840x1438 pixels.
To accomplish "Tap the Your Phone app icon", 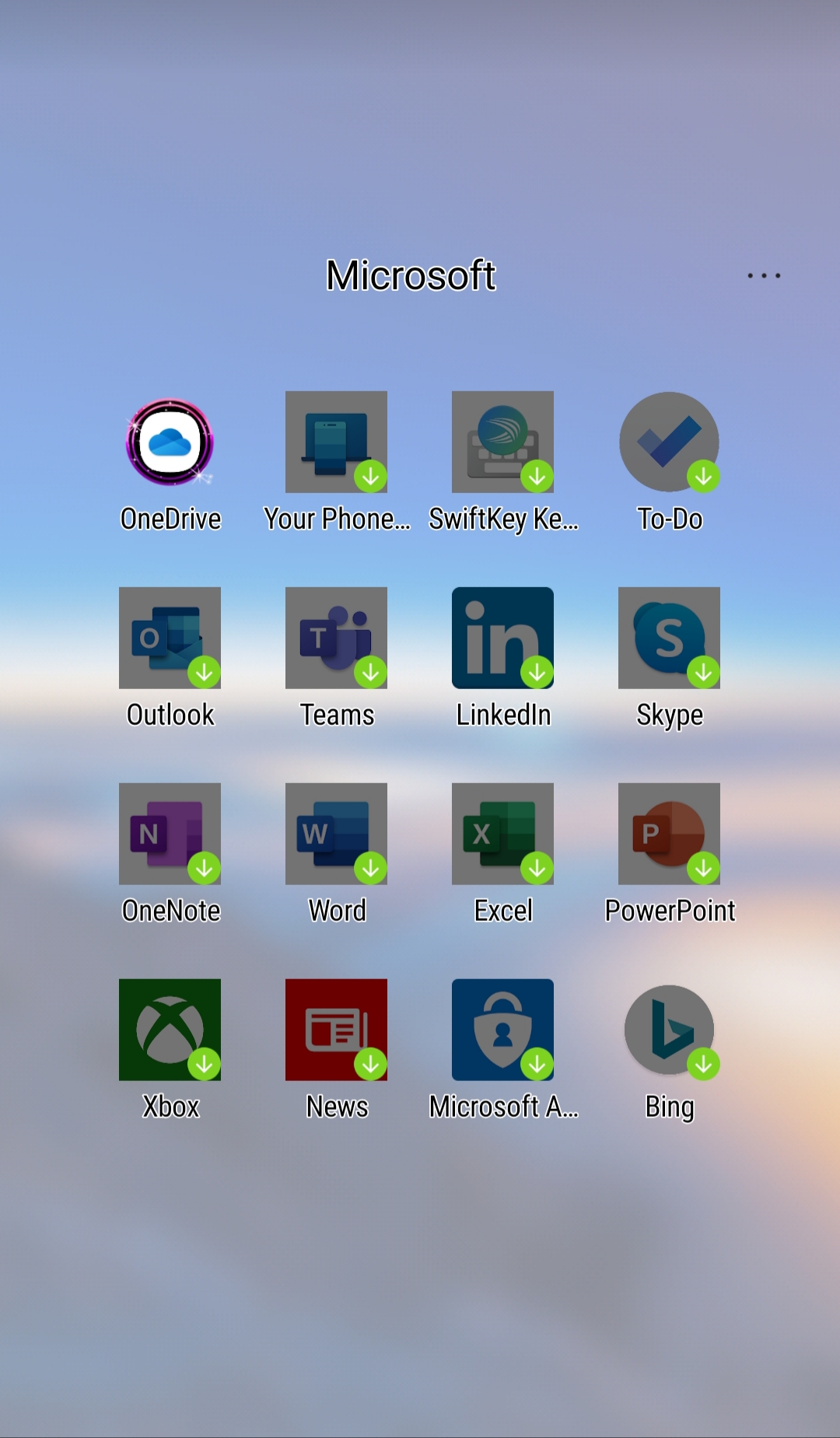I will coord(336,442).
